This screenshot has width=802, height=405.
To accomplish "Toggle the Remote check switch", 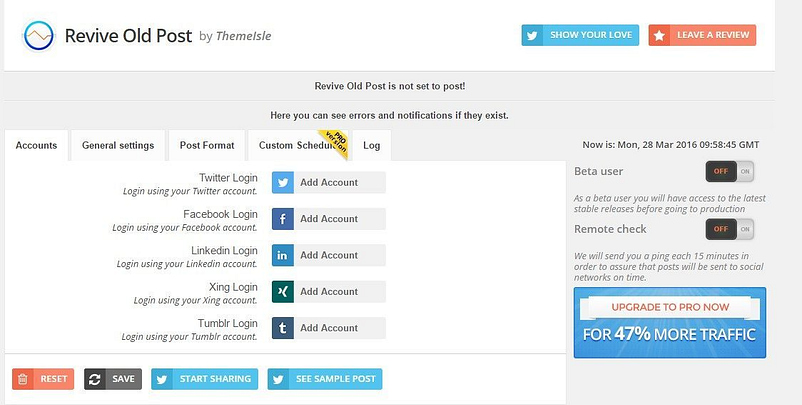I will pyautogui.click(x=729, y=229).
